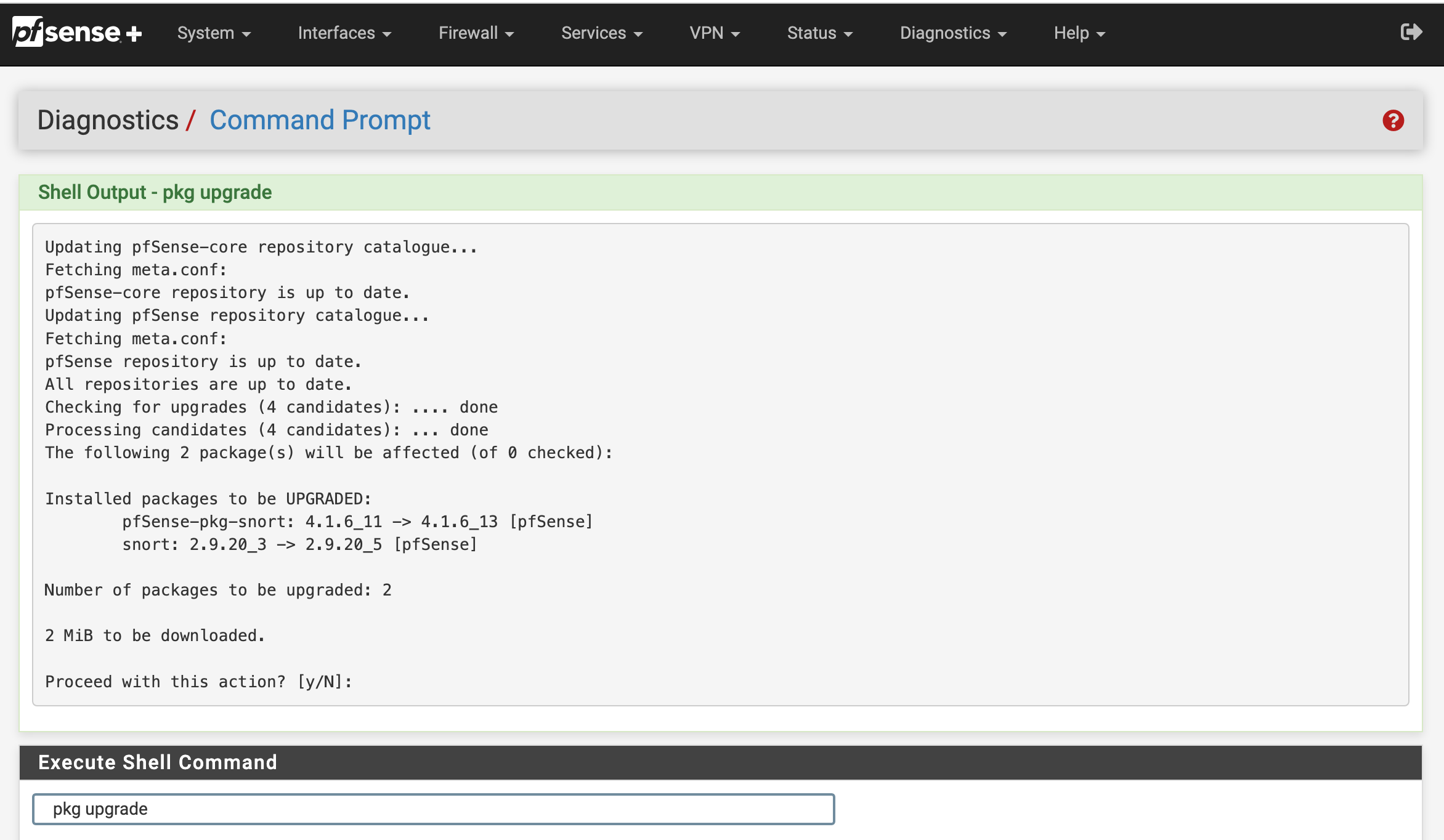Image resolution: width=1444 pixels, height=840 pixels.
Task: Click the pfSense+ logo
Action: click(77, 32)
